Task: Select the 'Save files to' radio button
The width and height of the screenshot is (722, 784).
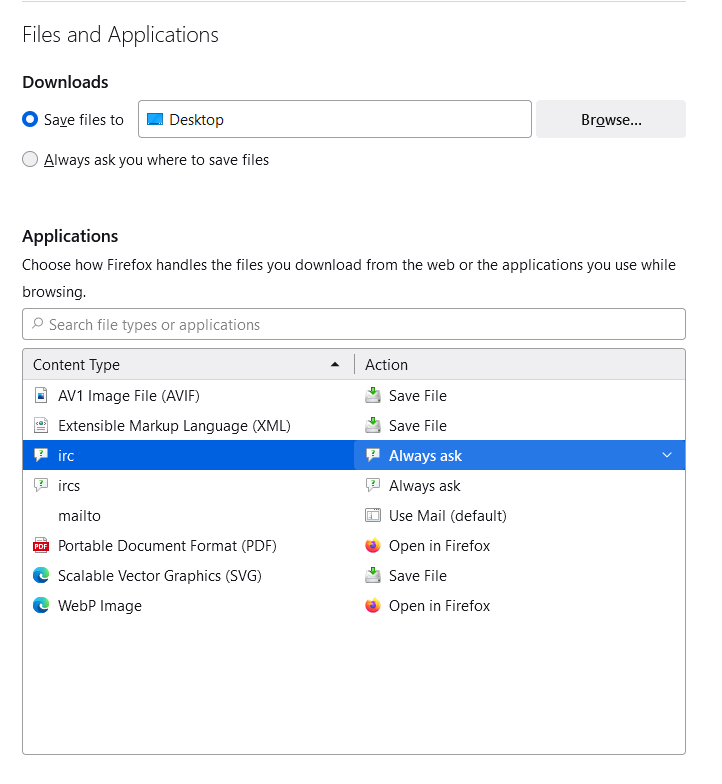Action: [30, 120]
